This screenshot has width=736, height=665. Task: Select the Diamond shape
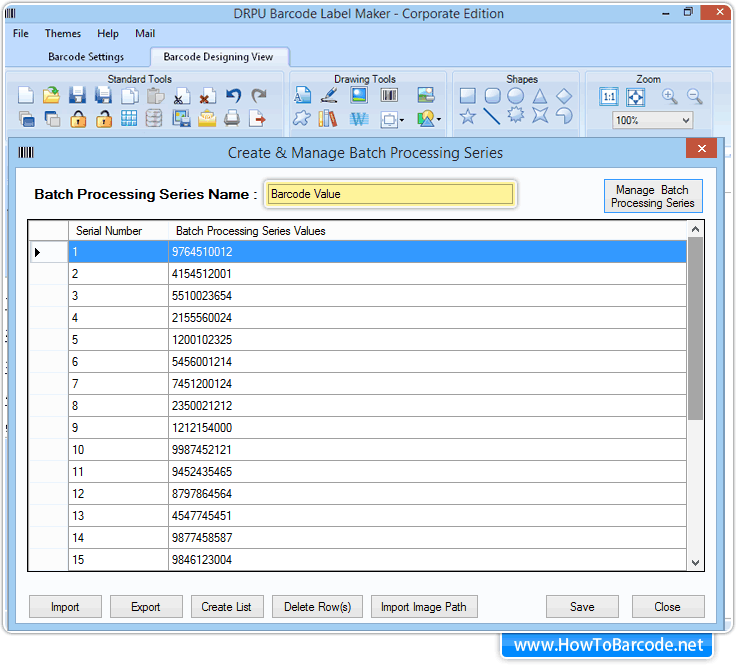point(564,96)
